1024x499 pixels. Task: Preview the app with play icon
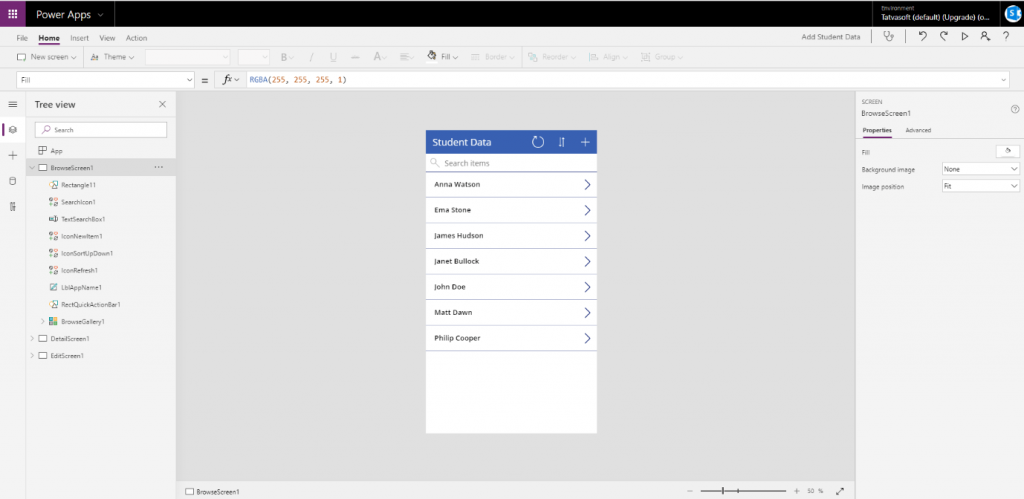pyautogui.click(x=965, y=37)
